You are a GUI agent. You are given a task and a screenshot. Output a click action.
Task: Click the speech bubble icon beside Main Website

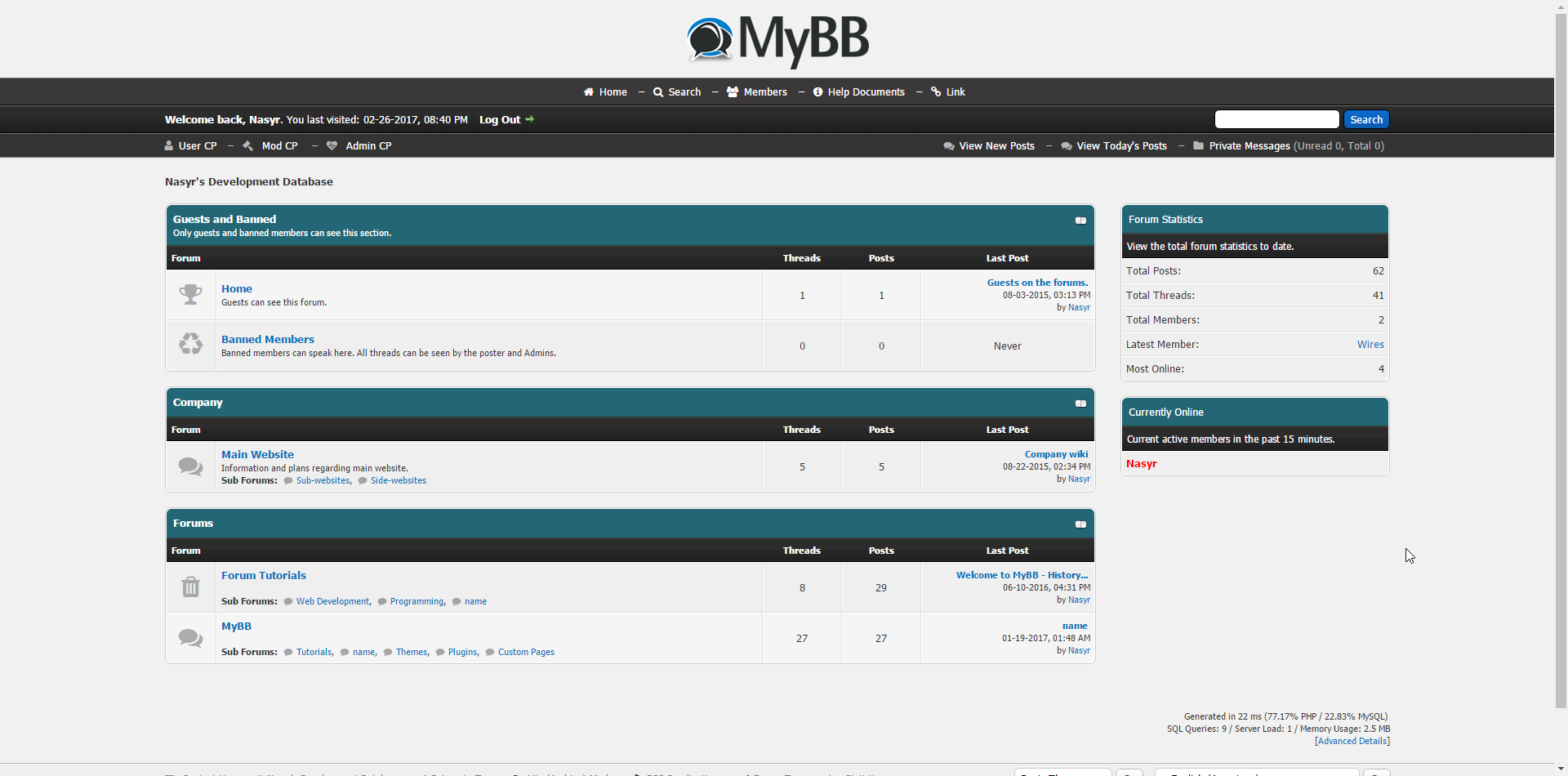click(x=190, y=466)
